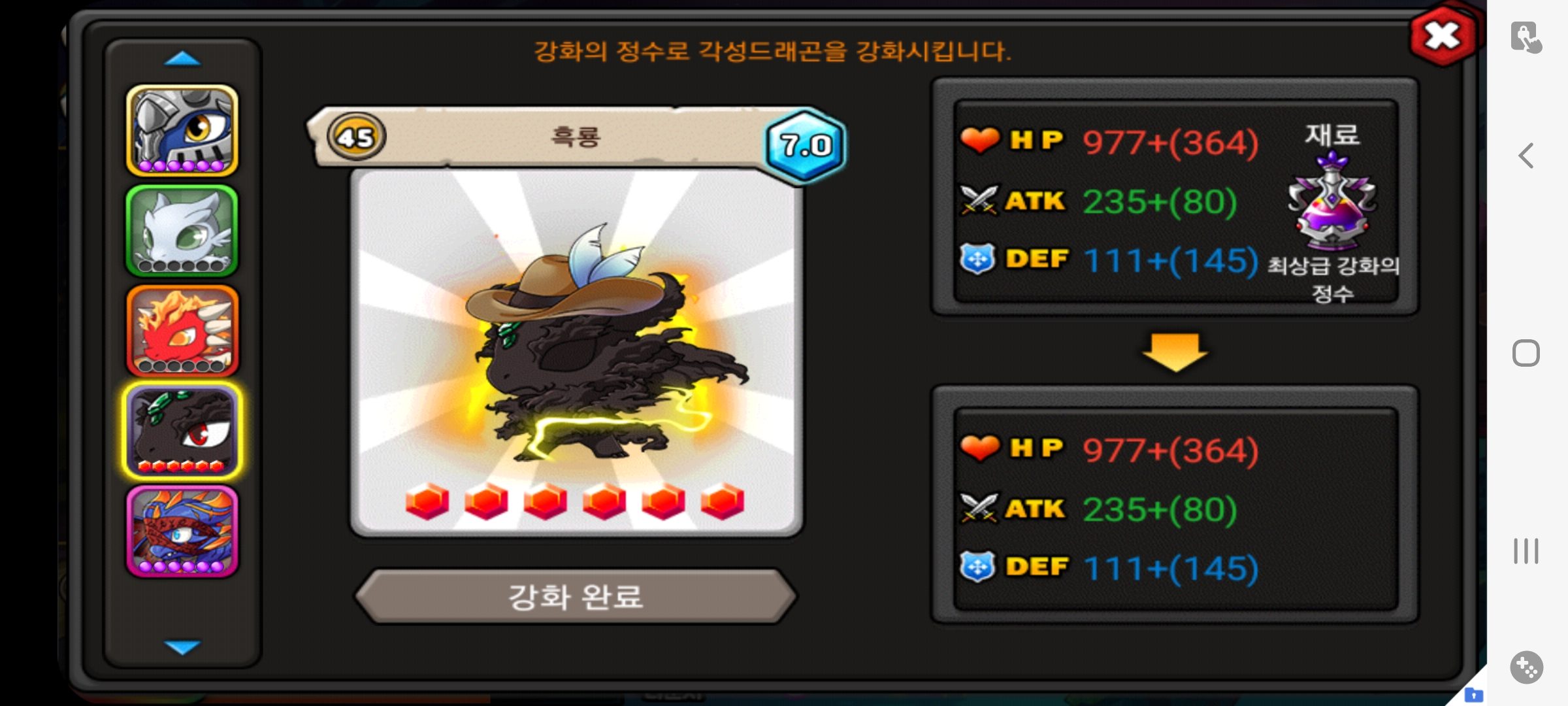Pick the blue-orange dragon in pink frame
This screenshot has height=706, width=1568.
[x=182, y=531]
